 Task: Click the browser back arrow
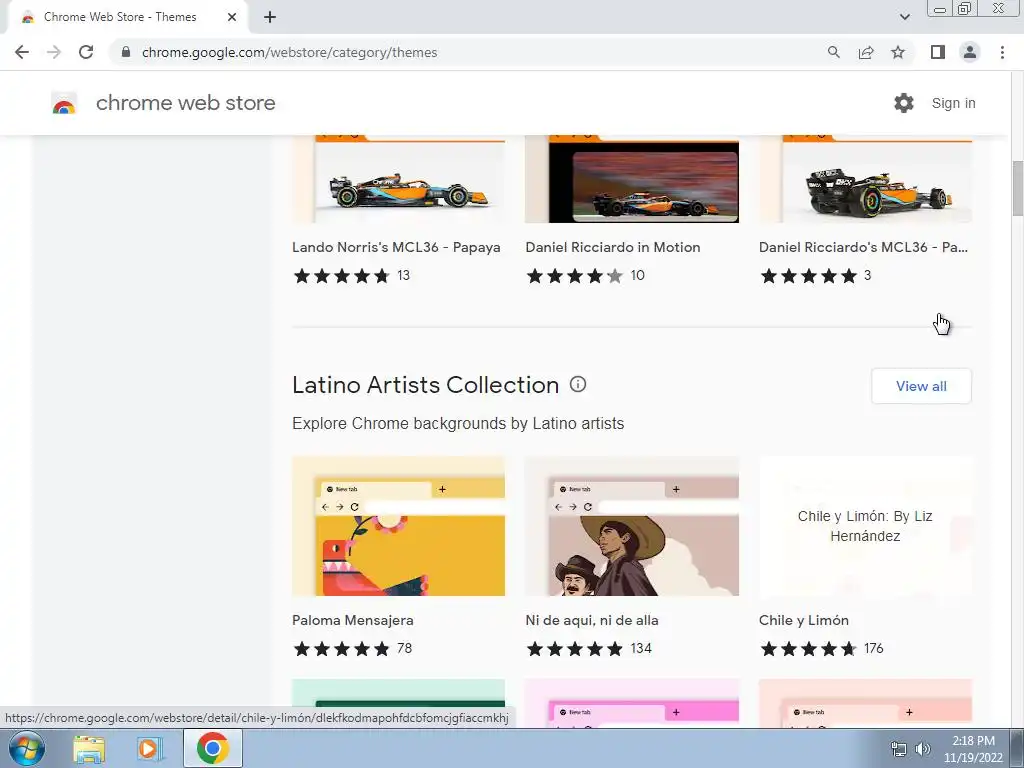[22, 52]
